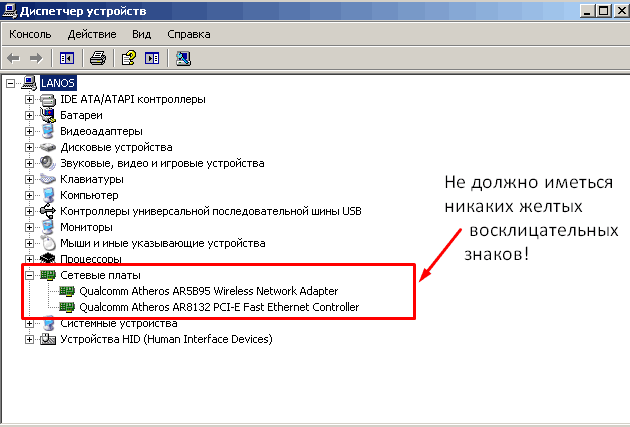Click the Клавиатуры keyboard icon

coord(48,179)
